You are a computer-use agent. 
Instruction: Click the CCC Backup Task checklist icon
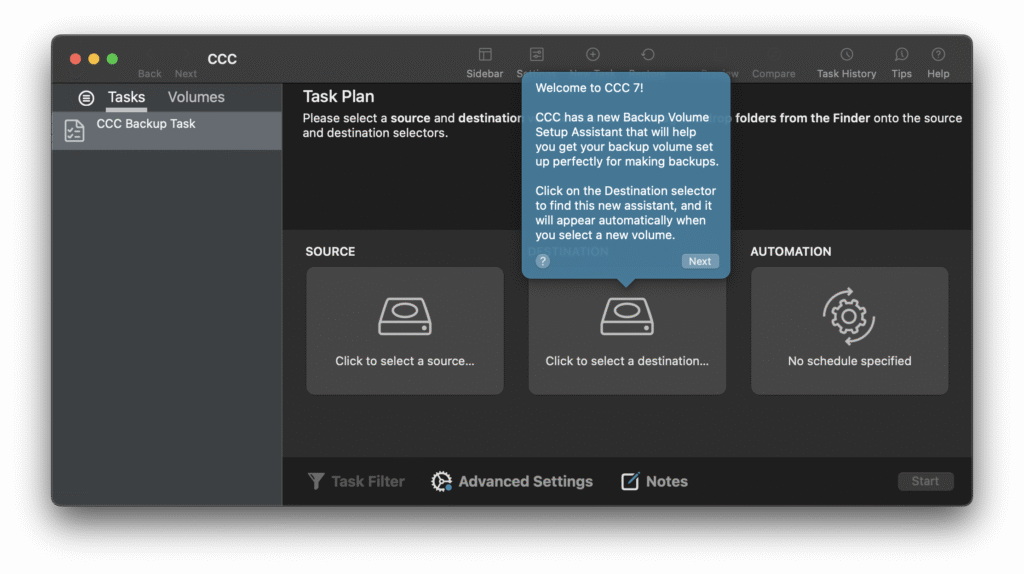click(74, 131)
